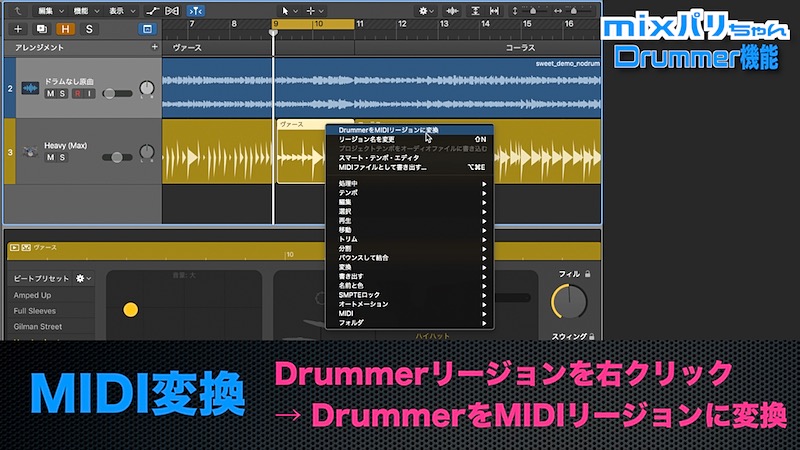Click the vertical auto zoom icon
Screen dimensions: 800x450
click(x=475, y=11)
